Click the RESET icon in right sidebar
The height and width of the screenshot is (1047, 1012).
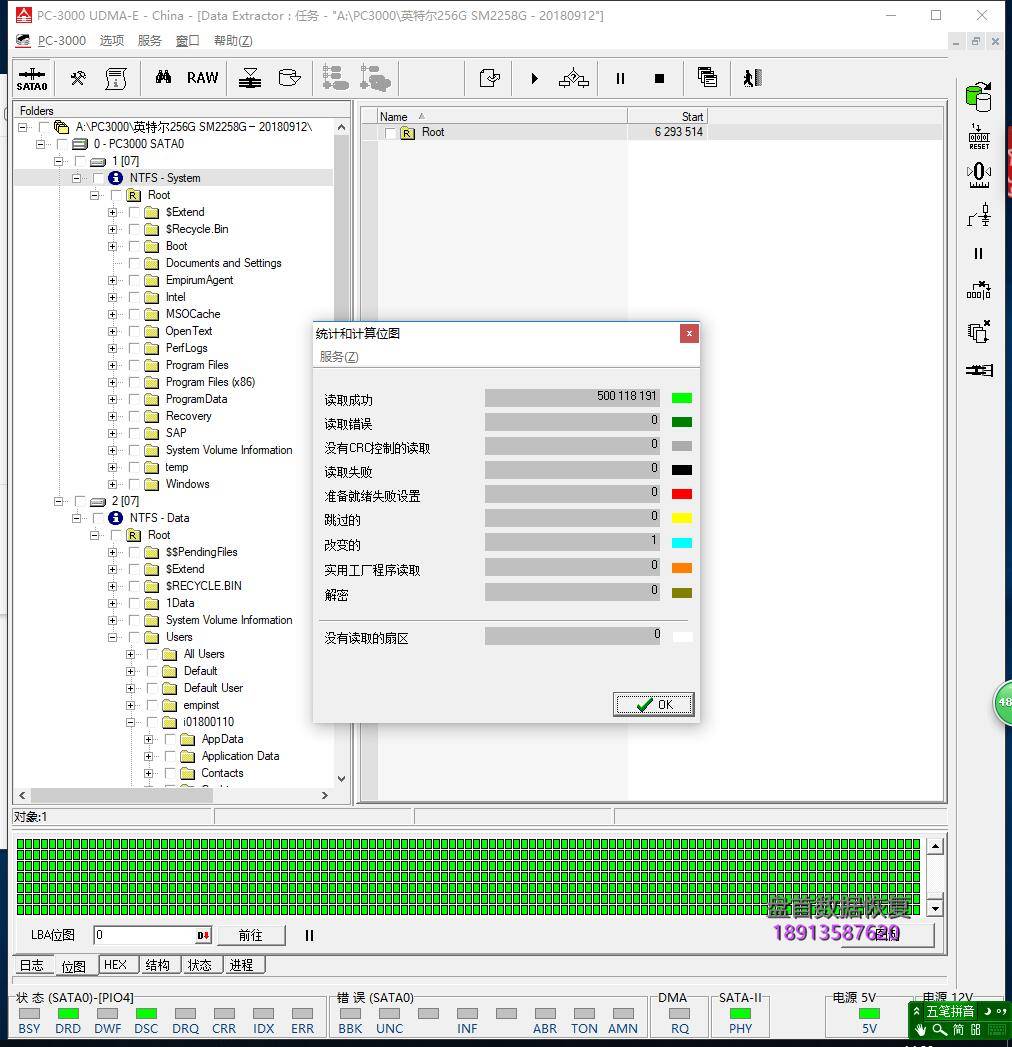coord(979,137)
